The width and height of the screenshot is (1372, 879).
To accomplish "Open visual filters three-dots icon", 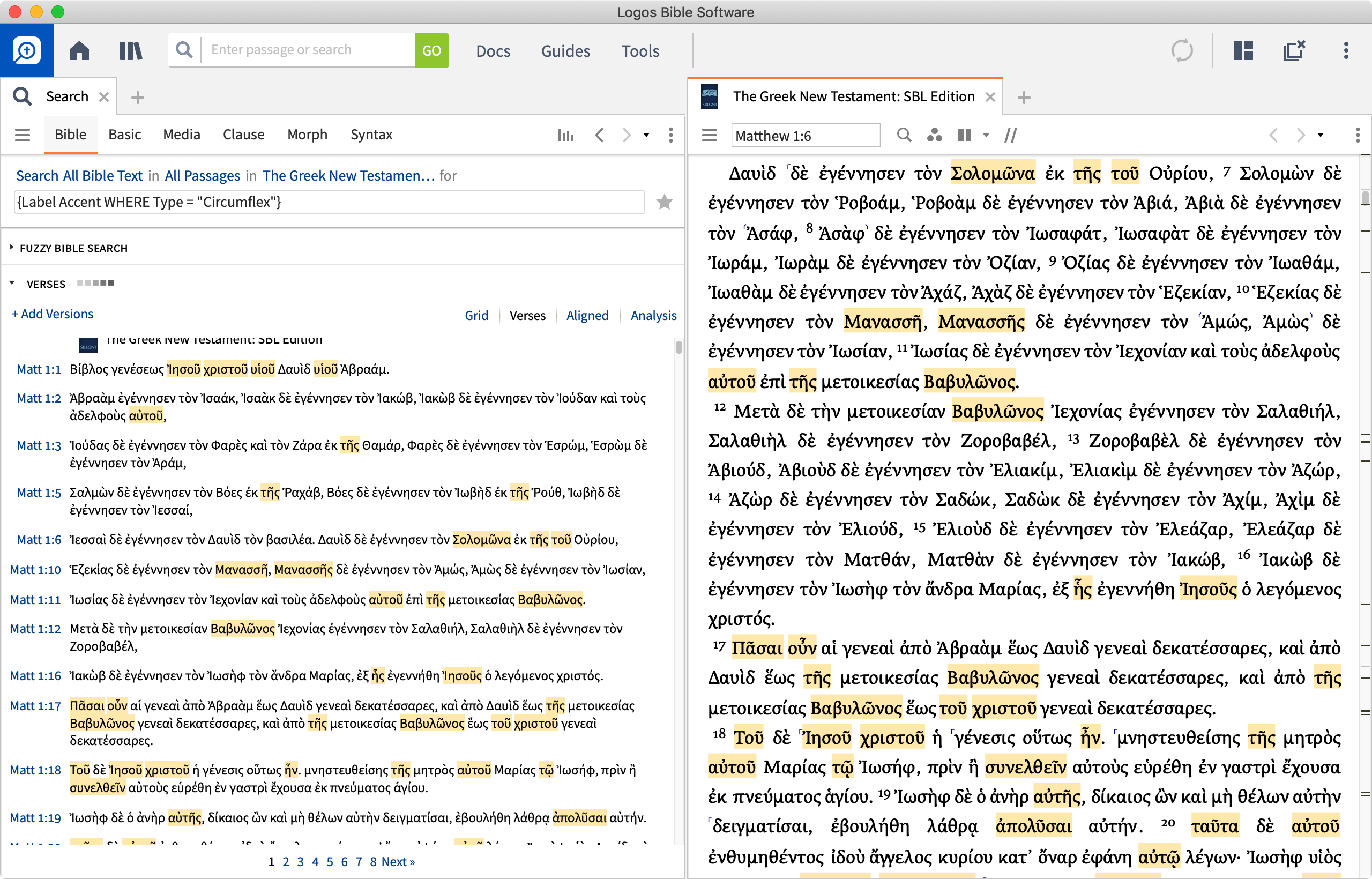I will click(x=934, y=135).
